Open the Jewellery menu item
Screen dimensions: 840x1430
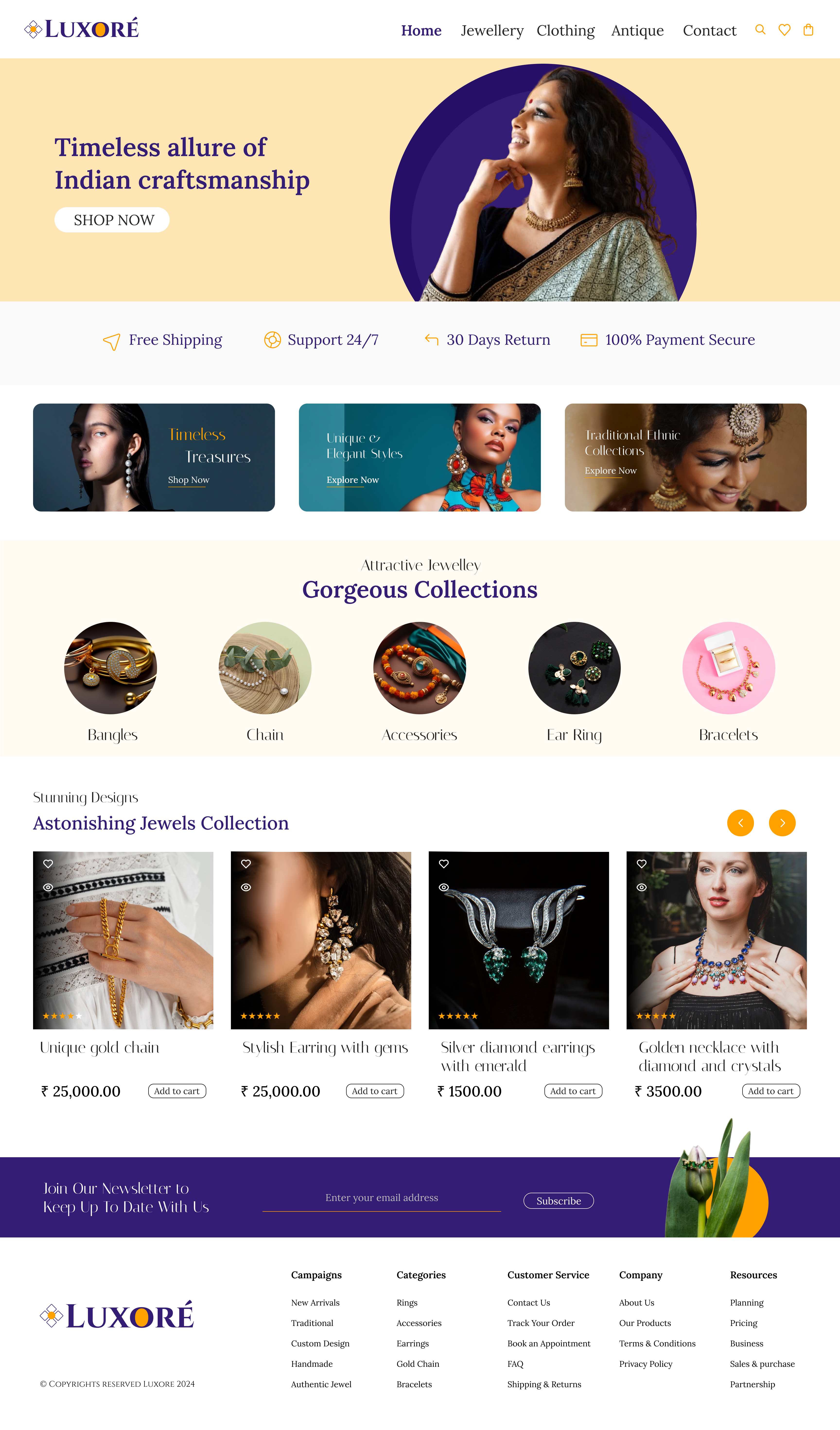pos(492,30)
